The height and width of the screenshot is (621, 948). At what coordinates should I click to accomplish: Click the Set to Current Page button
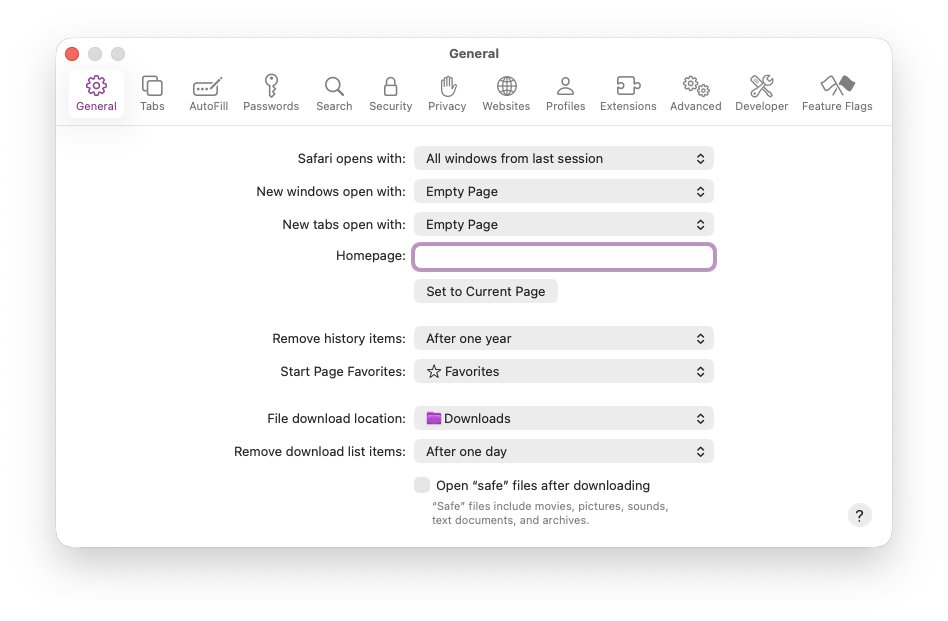[x=485, y=291]
